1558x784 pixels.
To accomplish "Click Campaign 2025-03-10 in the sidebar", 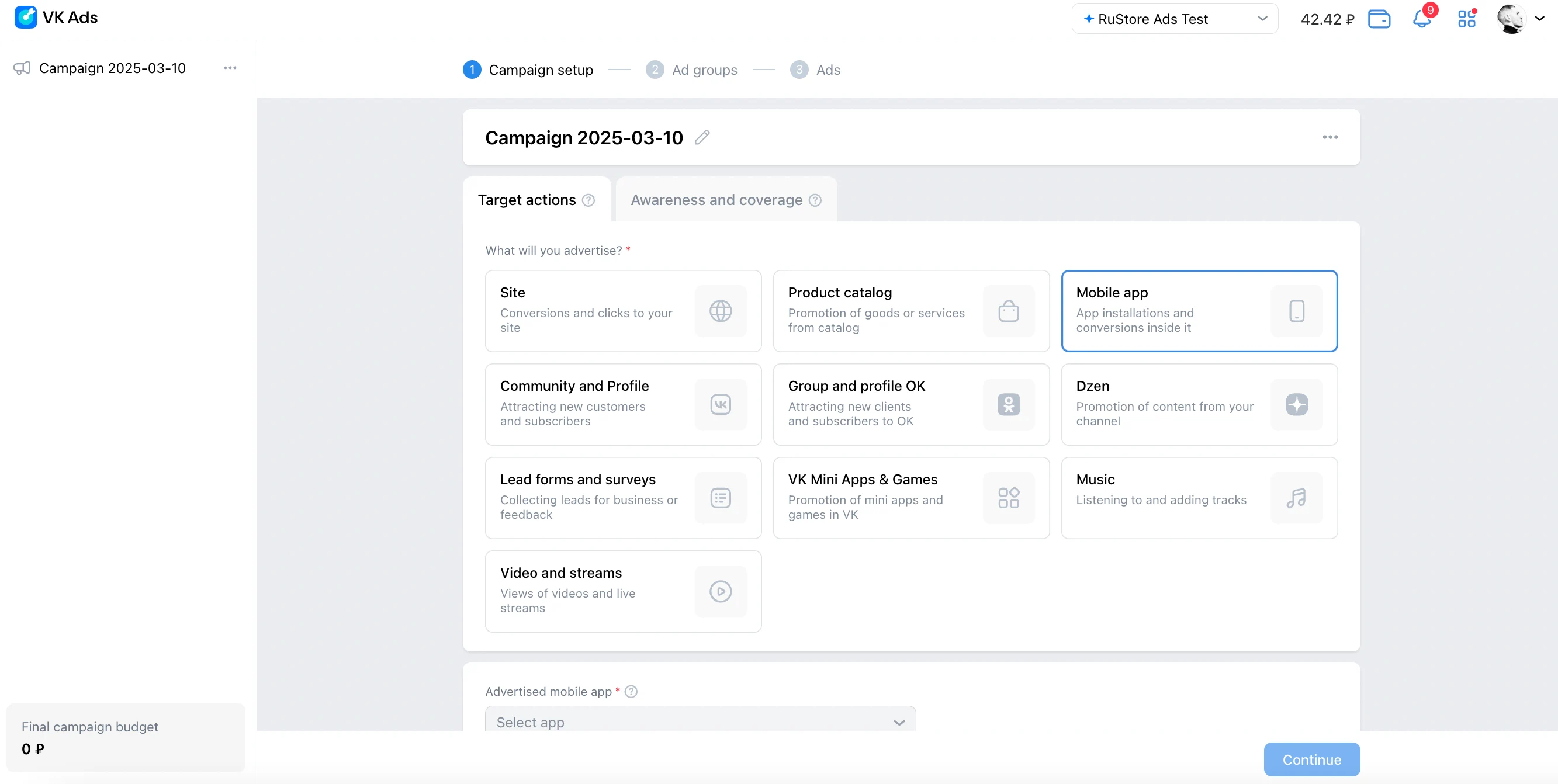I will [x=112, y=68].
